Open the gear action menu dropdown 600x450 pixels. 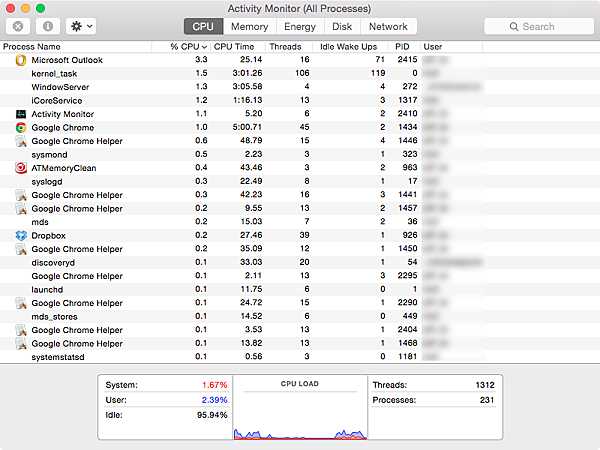[81, 26]
